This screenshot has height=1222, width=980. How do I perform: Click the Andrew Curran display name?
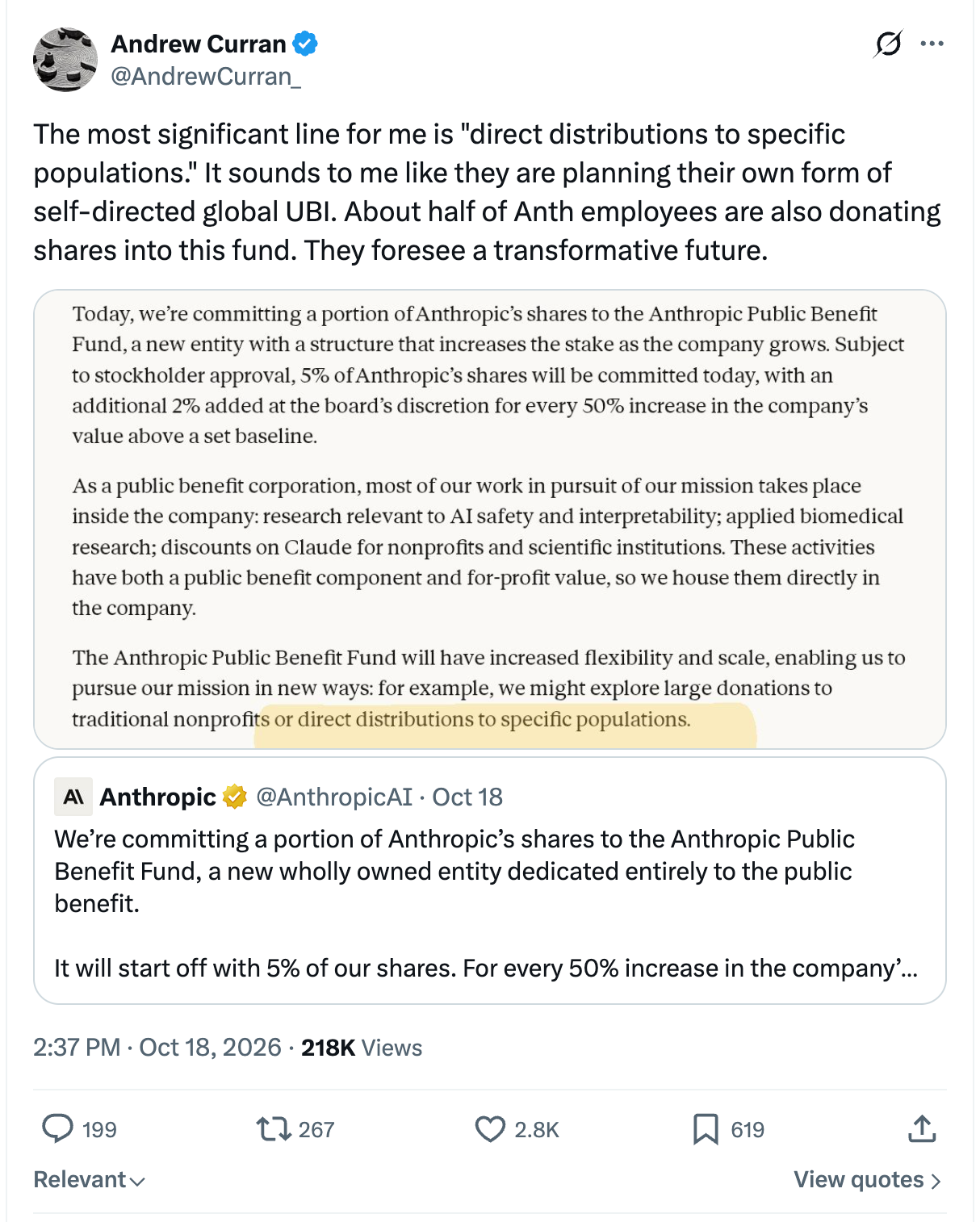click(199, 43)
